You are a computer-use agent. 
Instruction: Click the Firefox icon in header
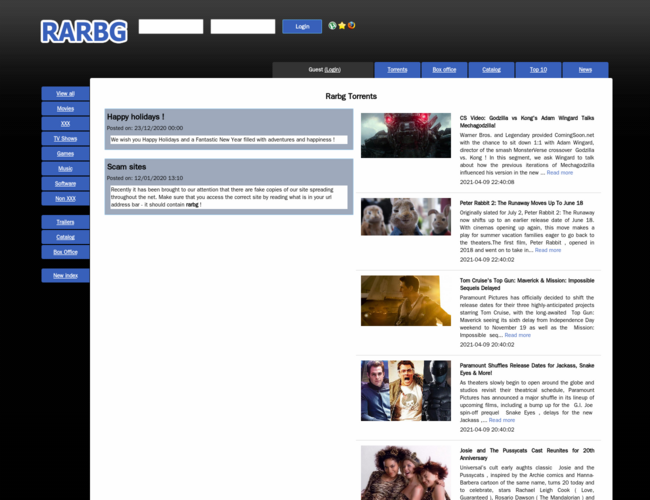(x=352, y=26)
